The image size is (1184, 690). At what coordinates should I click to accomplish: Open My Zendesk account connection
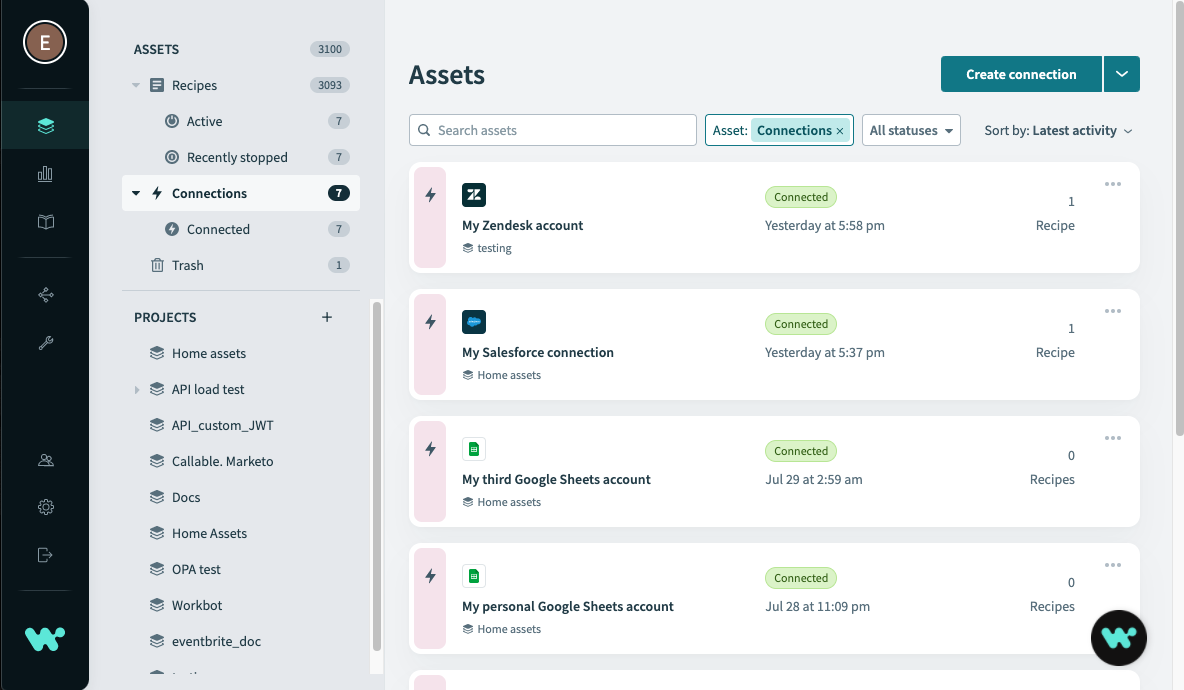(522, 225)
